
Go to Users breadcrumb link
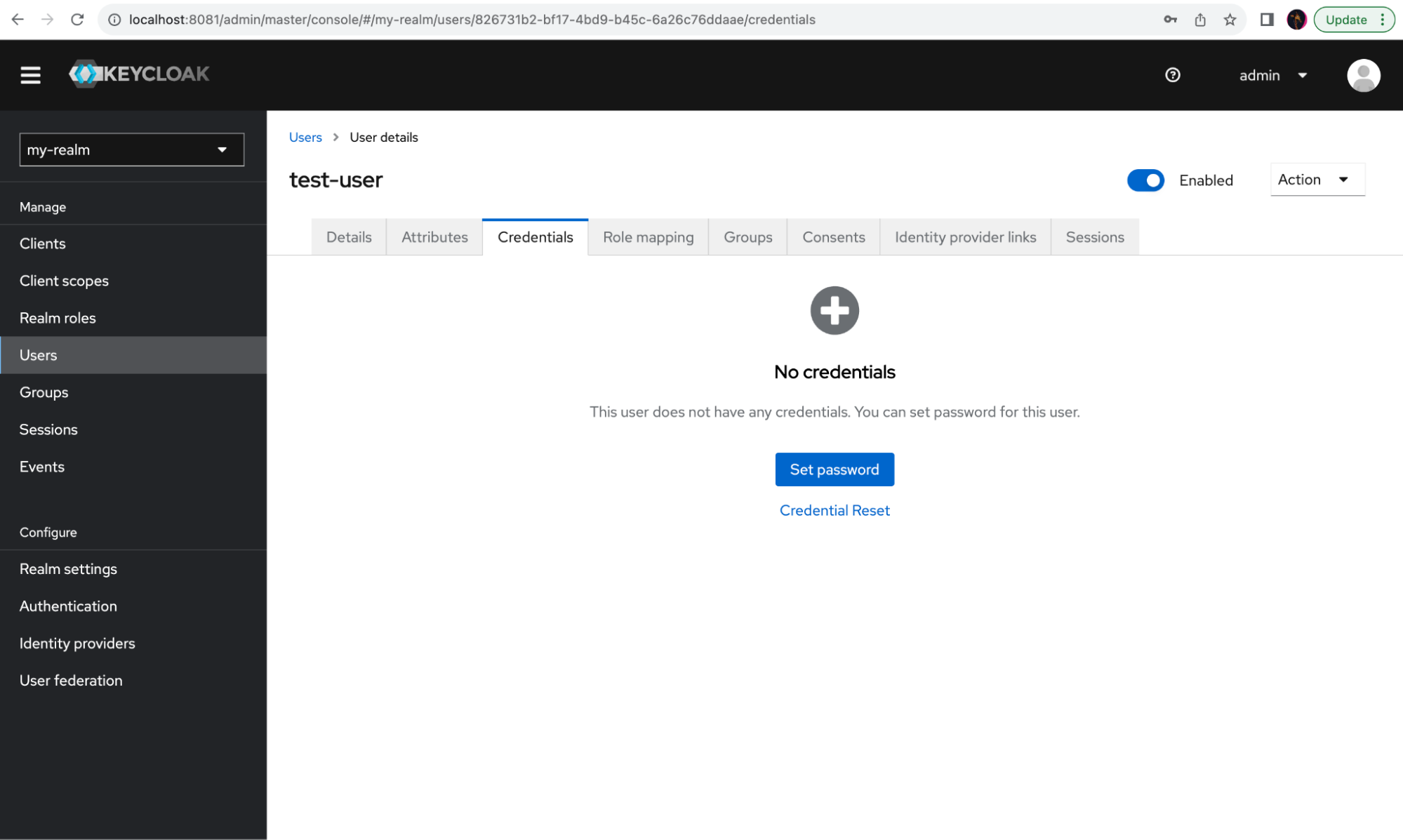pyautogui.click(x=305, y=138)
